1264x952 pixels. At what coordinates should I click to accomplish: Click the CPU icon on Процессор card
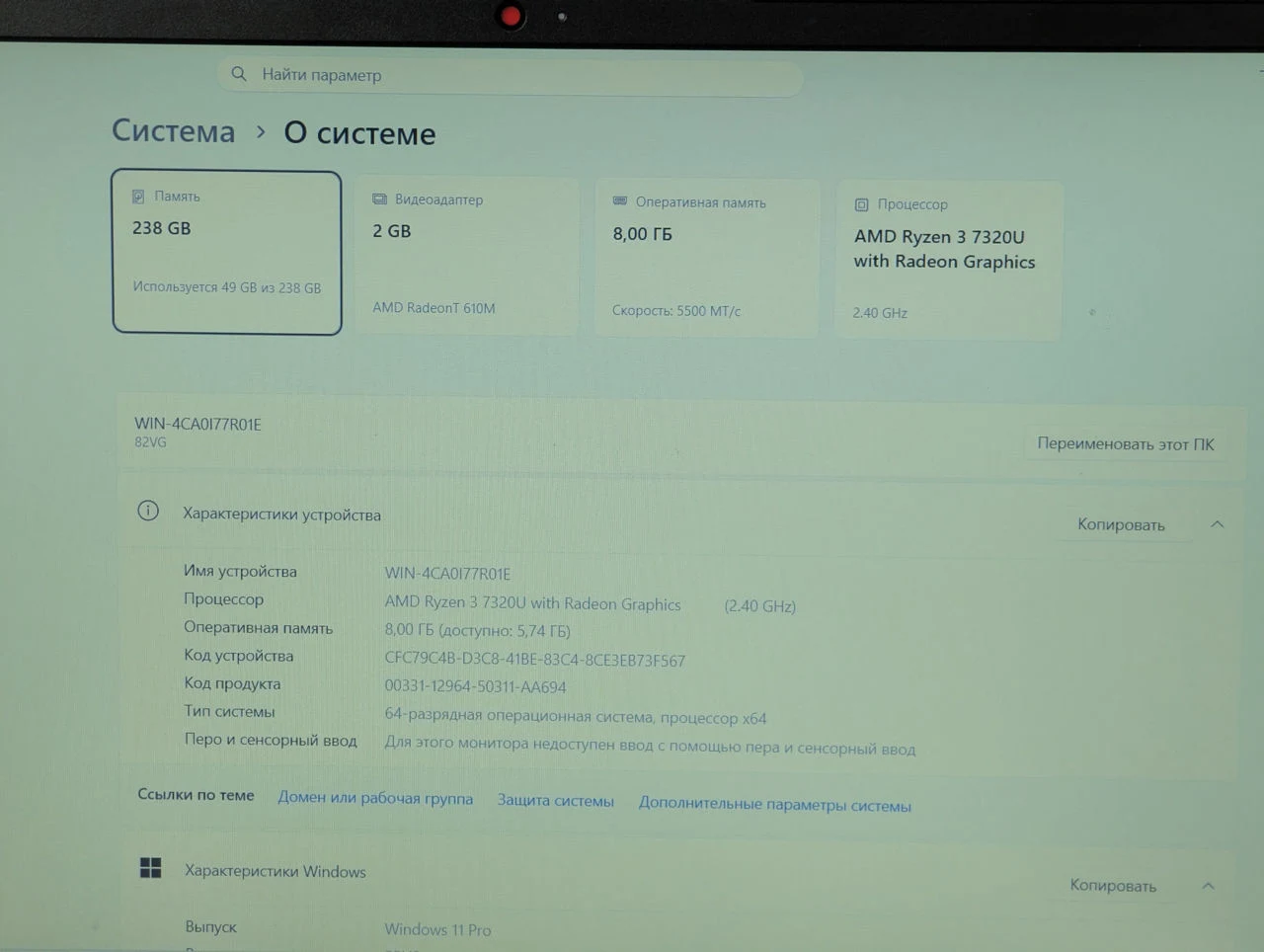[861, 204]
